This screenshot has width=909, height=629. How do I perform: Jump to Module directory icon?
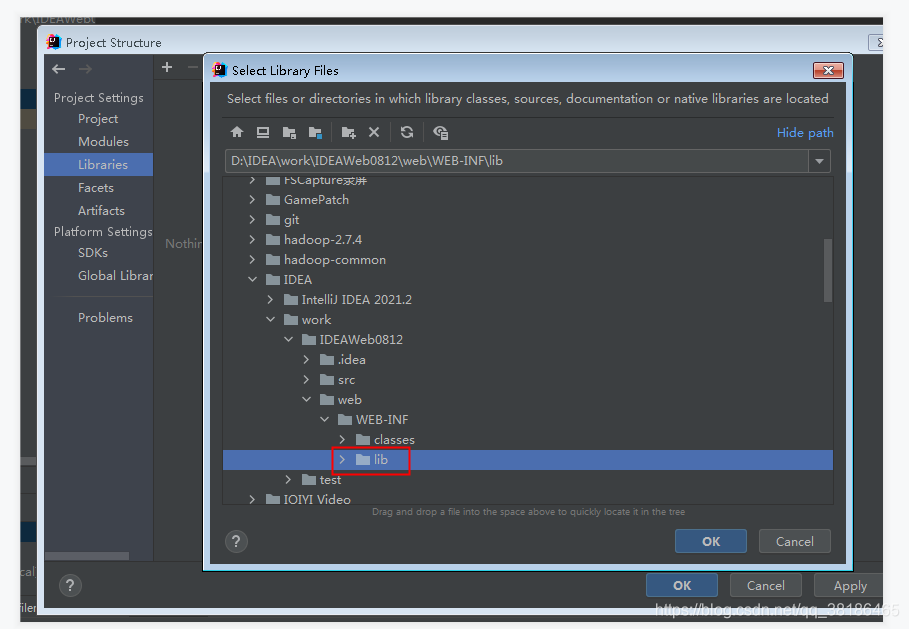(x=315, y=132)
